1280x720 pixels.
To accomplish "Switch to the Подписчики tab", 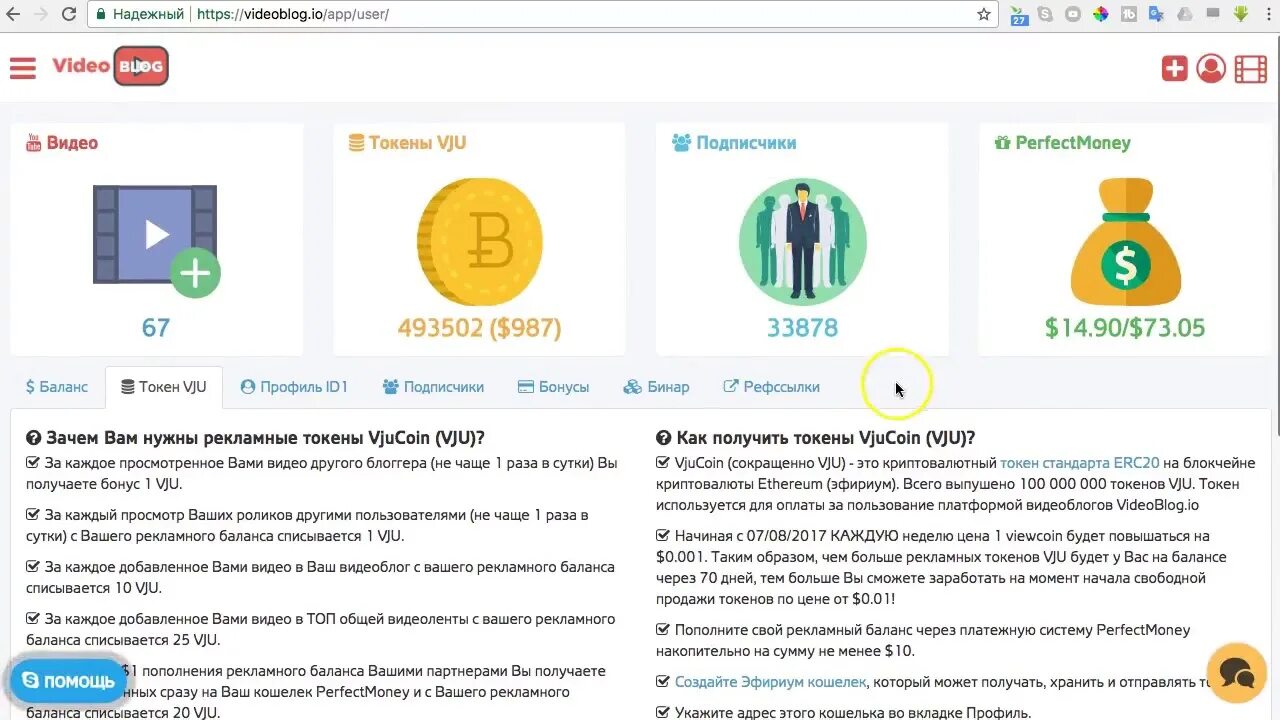I will click(x=433, y=387).
